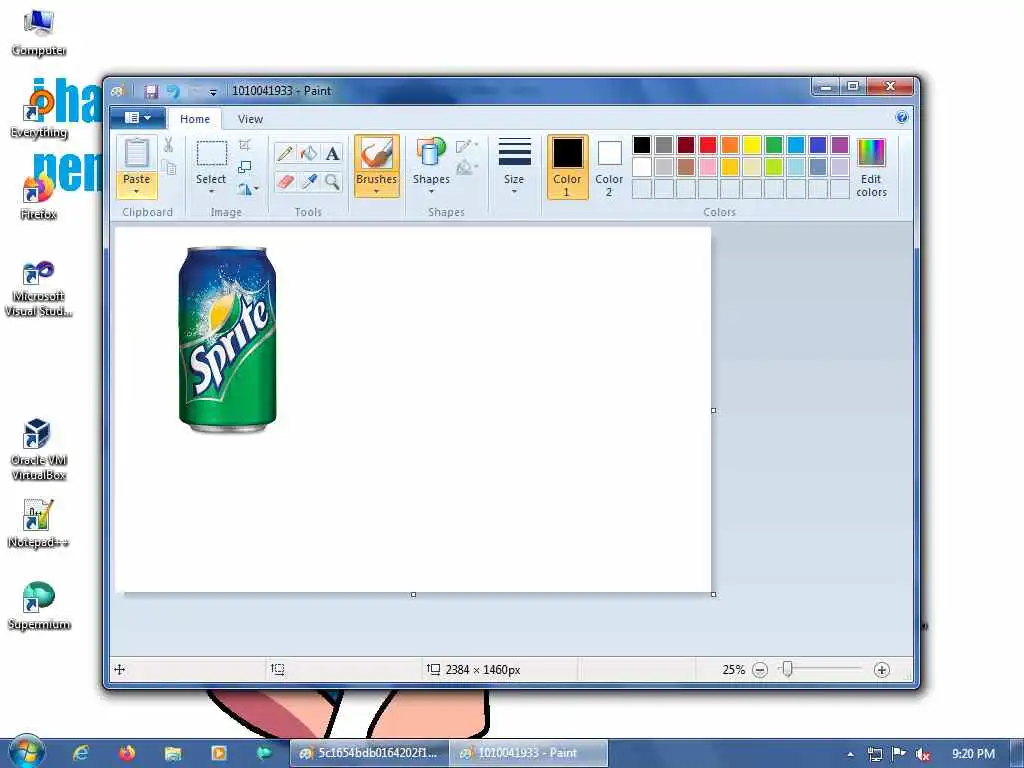Screen dimensions: 1024x768
Task: Click the Resize icon in Image group
Action: point(245,167)
